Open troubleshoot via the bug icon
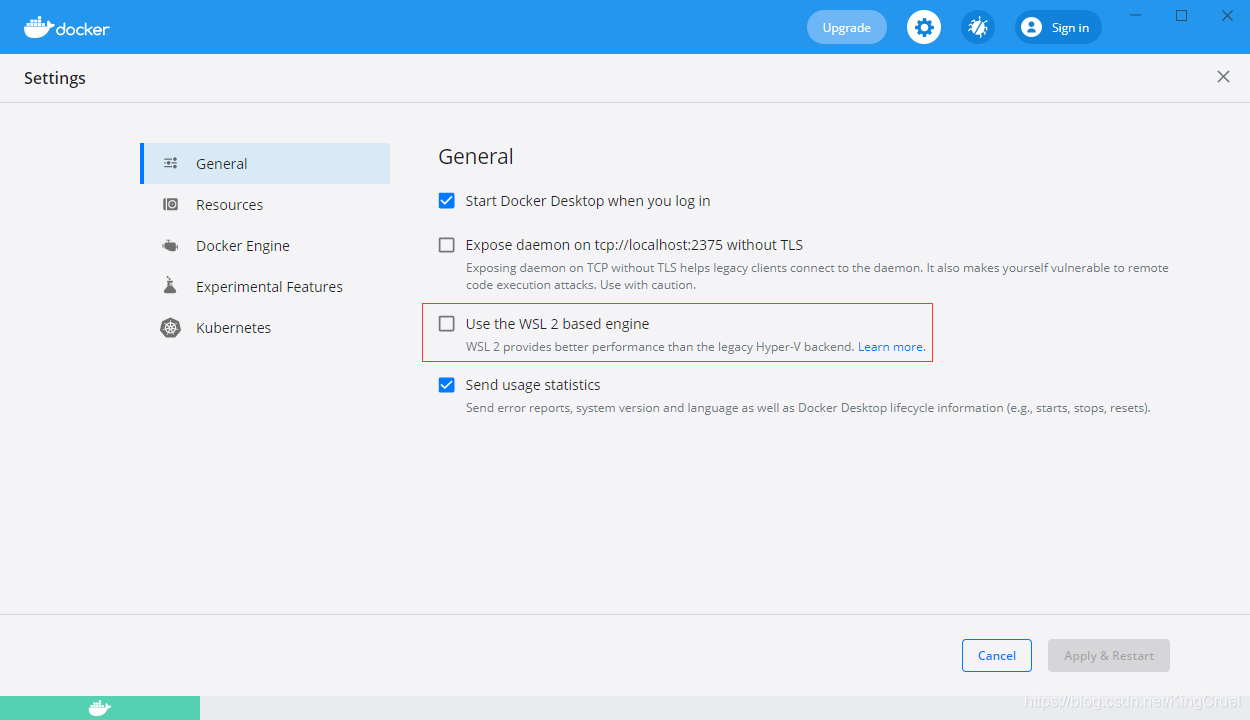Viewport: 1250px width, 720px height. point(978,27)
